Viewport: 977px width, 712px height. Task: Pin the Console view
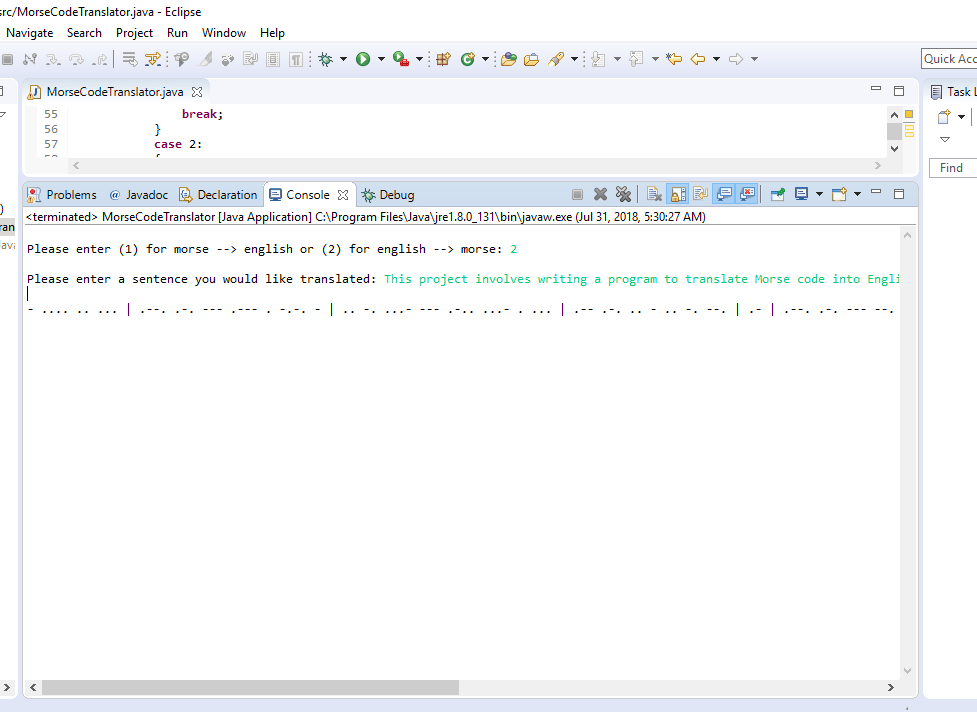point(777,194)
